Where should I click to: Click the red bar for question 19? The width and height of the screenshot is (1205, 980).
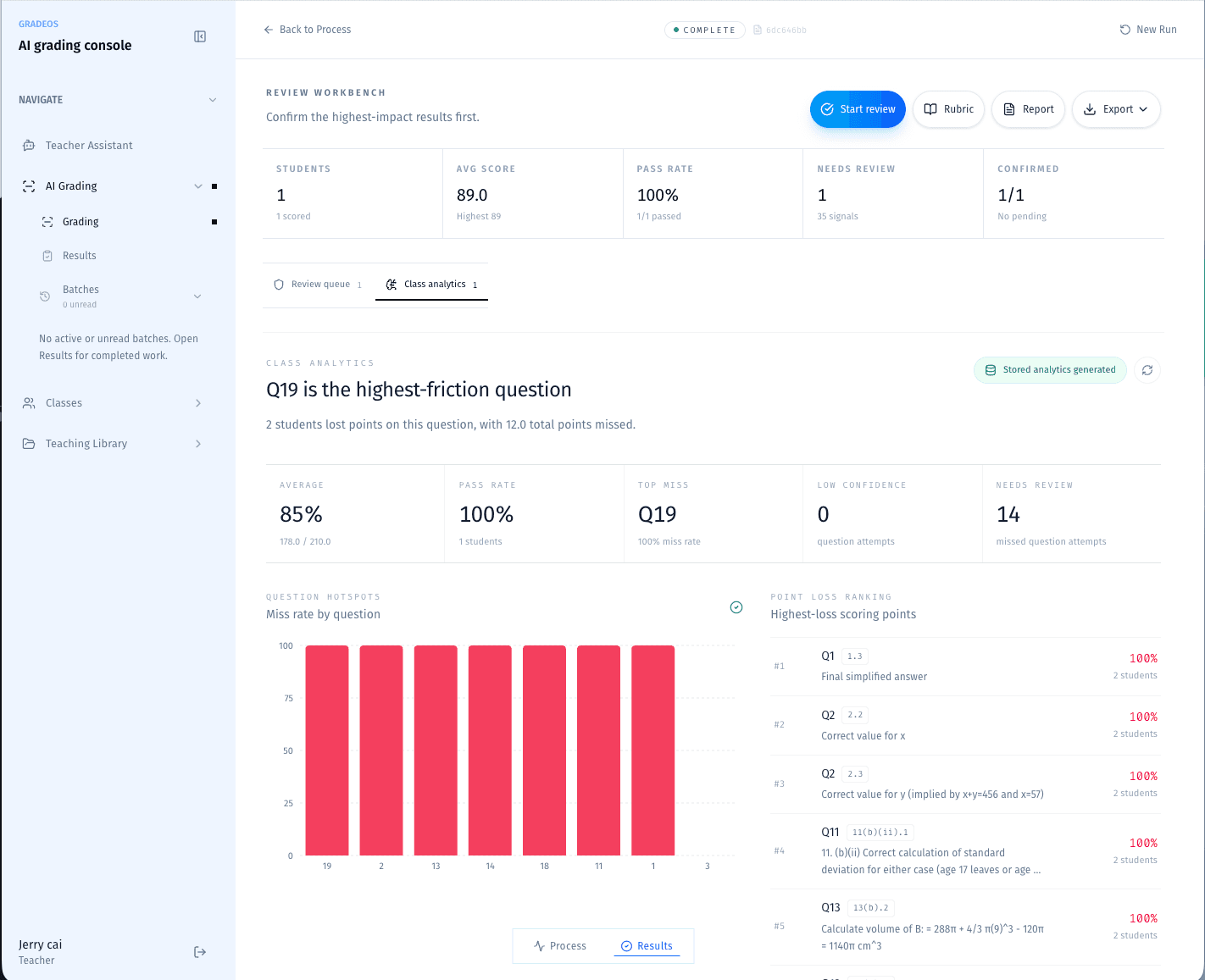tap(327, 750)
